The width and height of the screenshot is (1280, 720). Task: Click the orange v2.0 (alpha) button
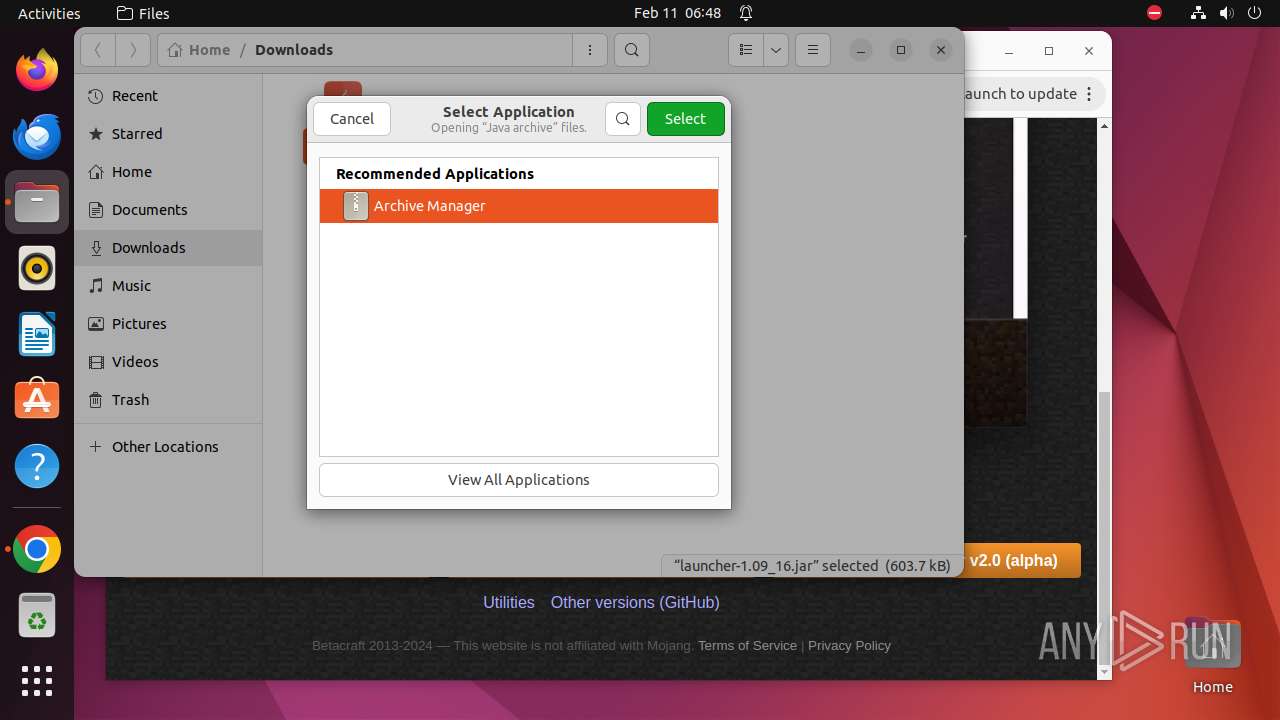click(1021, 560)
